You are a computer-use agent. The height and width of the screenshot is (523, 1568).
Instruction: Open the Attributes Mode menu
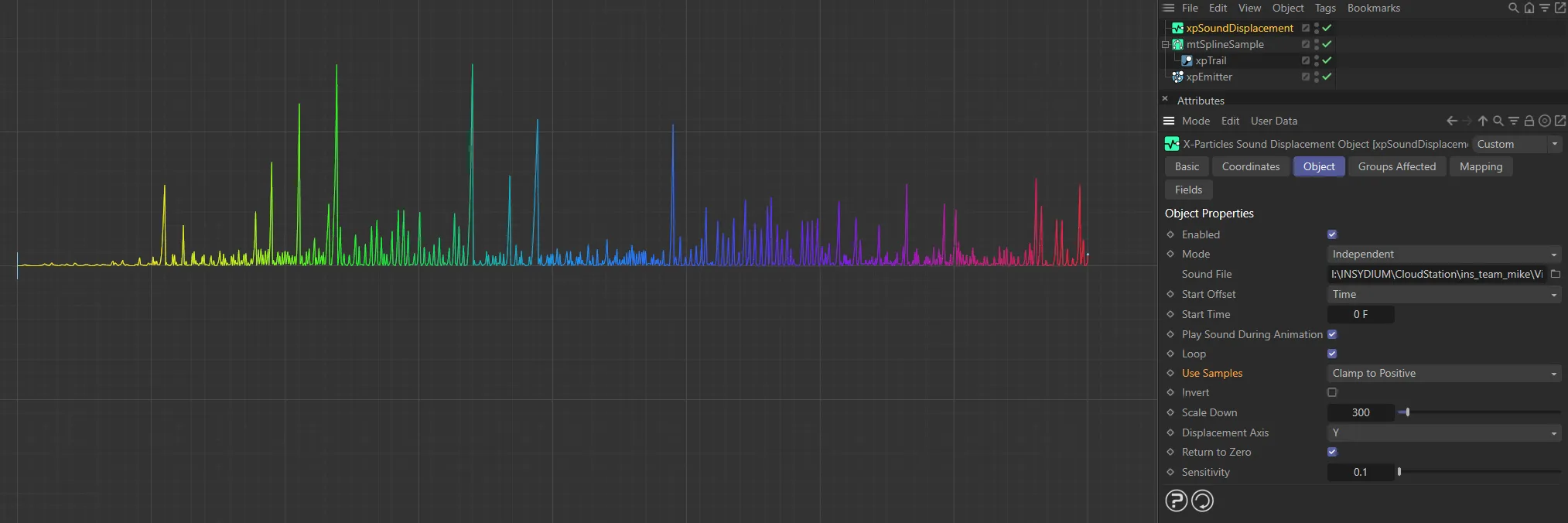1195,121
